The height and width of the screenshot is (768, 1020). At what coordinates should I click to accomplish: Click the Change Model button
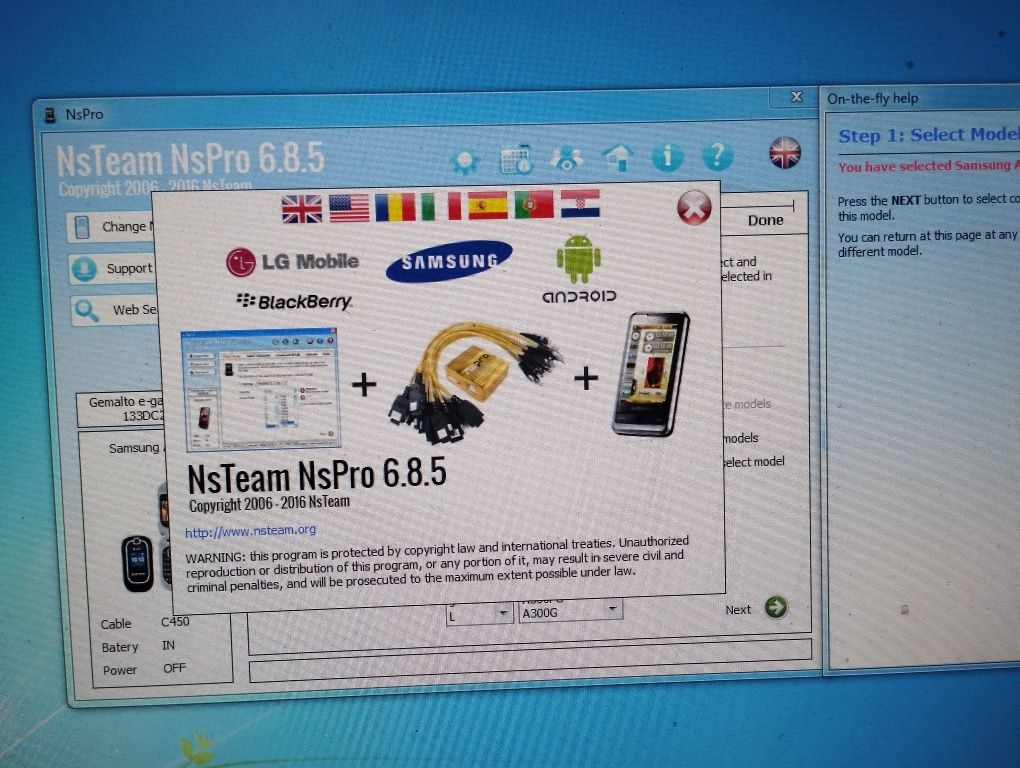pyautogui.click(x=112, y=227)
